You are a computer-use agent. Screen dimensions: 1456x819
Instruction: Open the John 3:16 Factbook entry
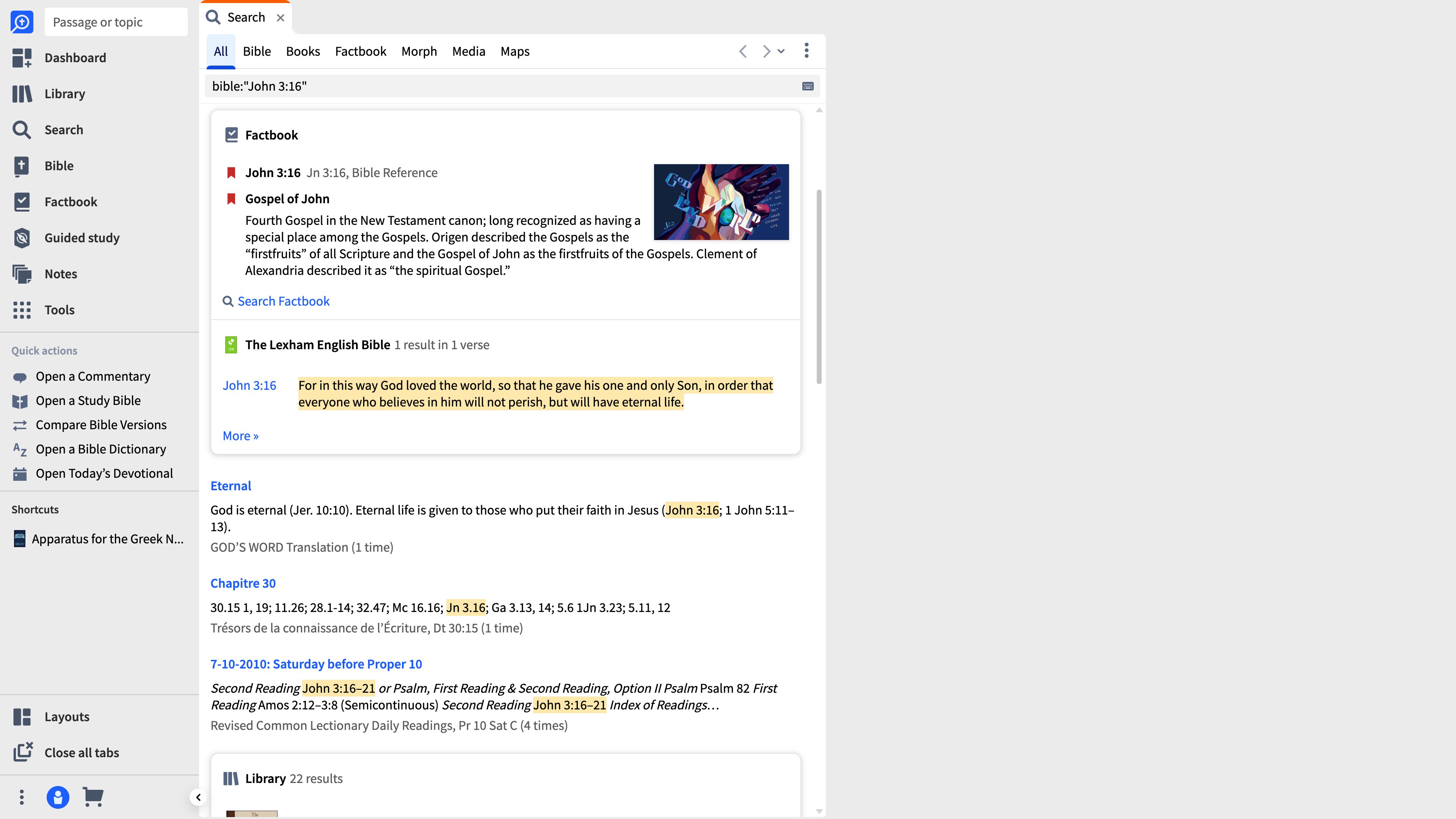[273, 173]
